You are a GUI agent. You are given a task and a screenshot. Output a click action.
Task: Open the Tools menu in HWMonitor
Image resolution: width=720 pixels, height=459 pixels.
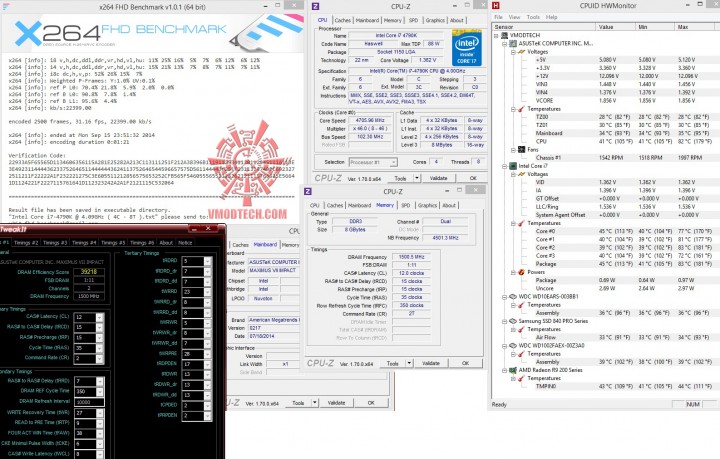pos(533,17)
